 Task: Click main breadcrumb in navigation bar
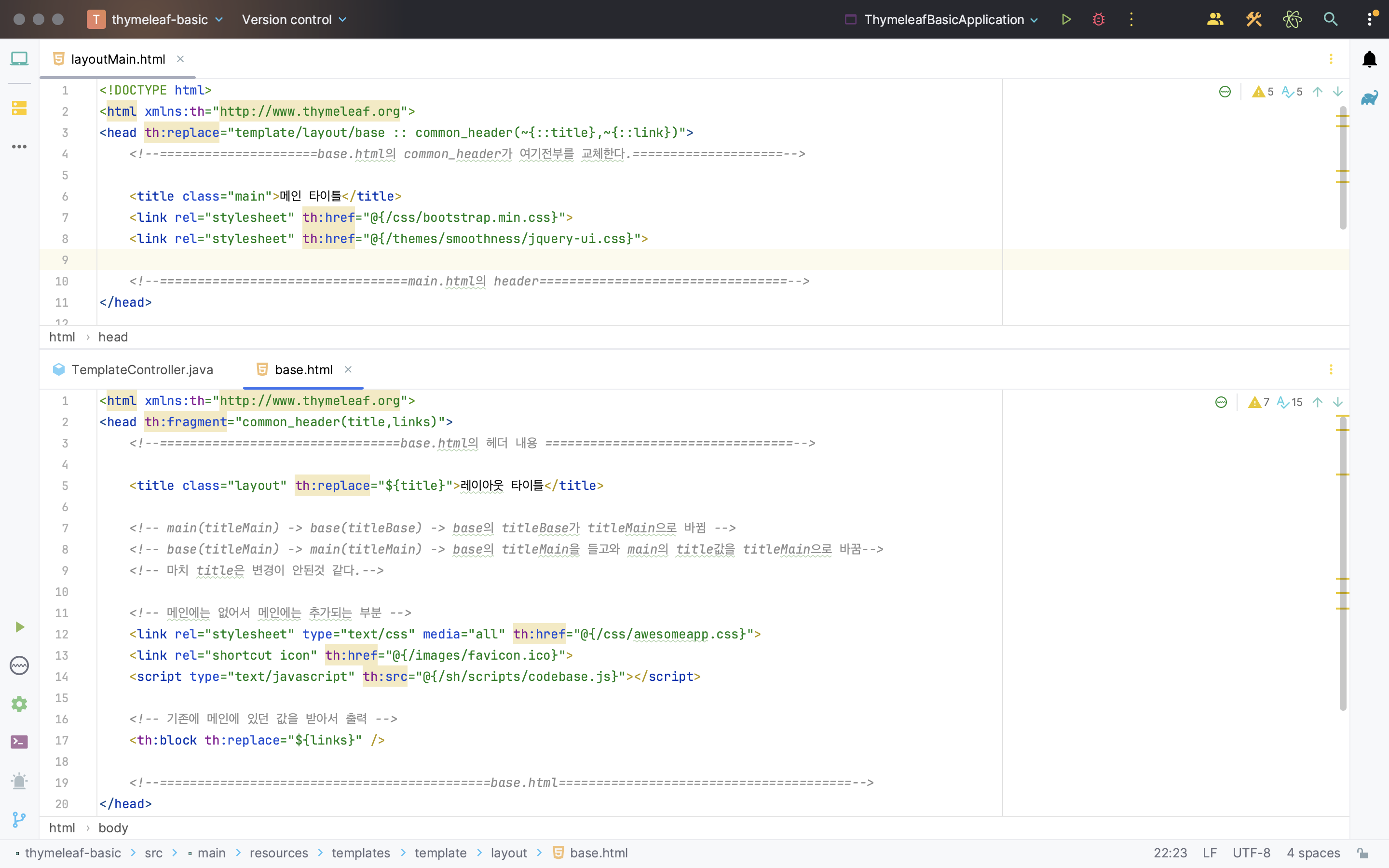point(211,853)
